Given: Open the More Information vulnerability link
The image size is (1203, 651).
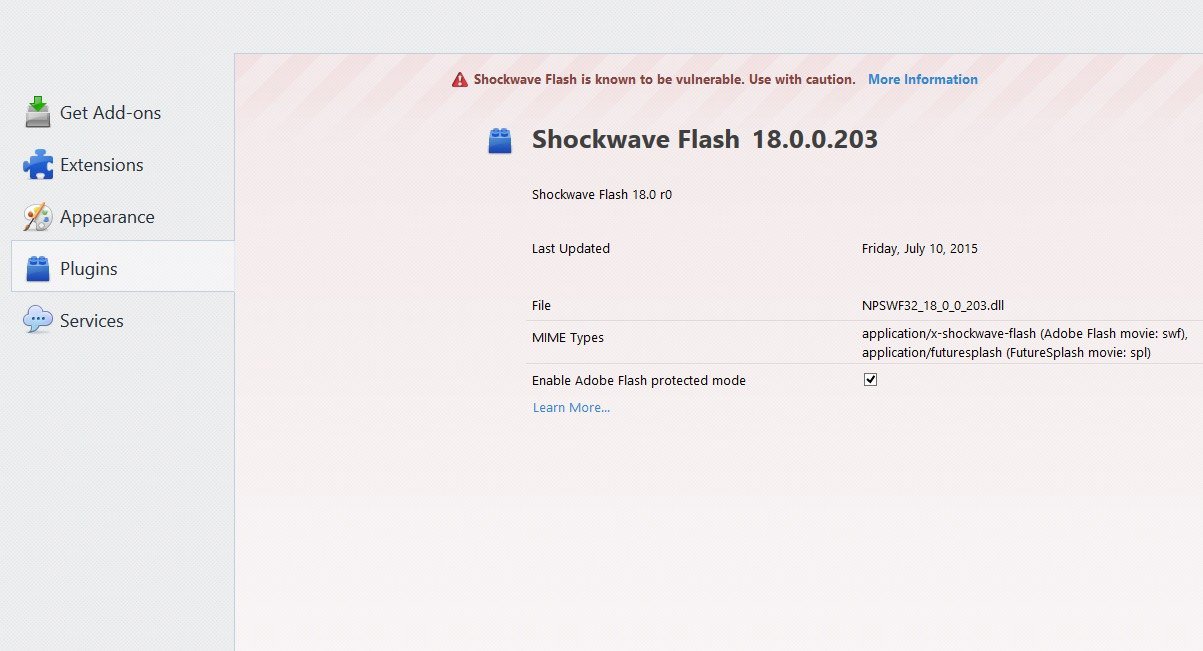Looking at the screenshot, I should 922,80.
